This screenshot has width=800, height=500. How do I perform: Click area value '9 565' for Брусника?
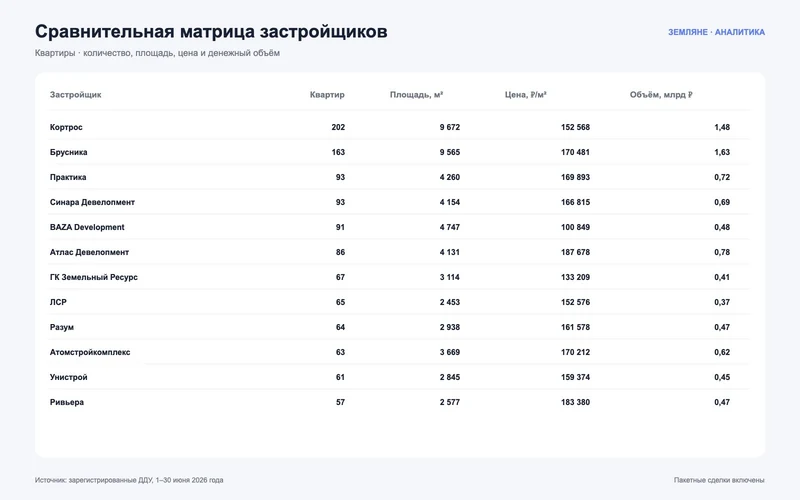(449, 152)
